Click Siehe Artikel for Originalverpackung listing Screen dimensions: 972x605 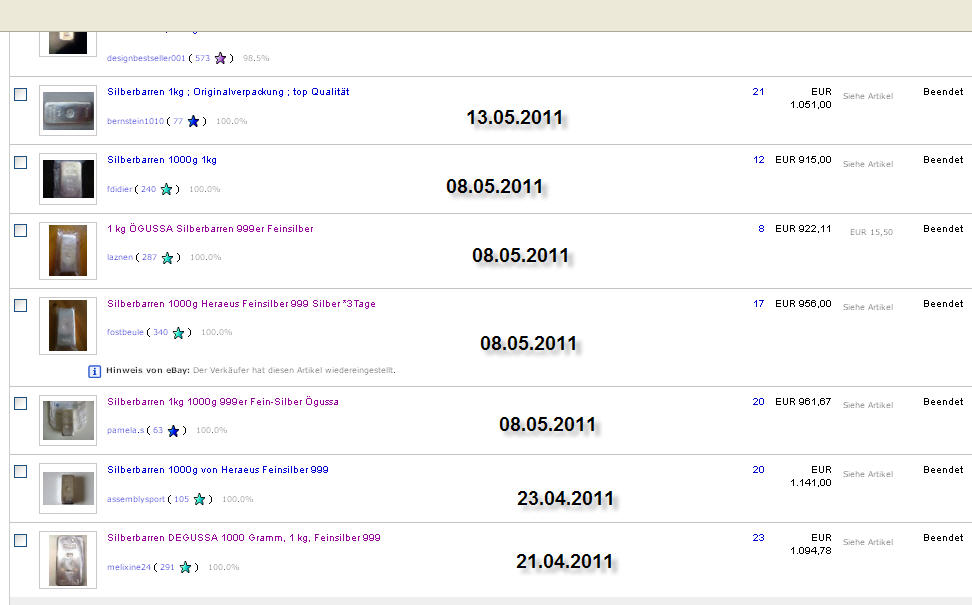[x=868, y=96]
